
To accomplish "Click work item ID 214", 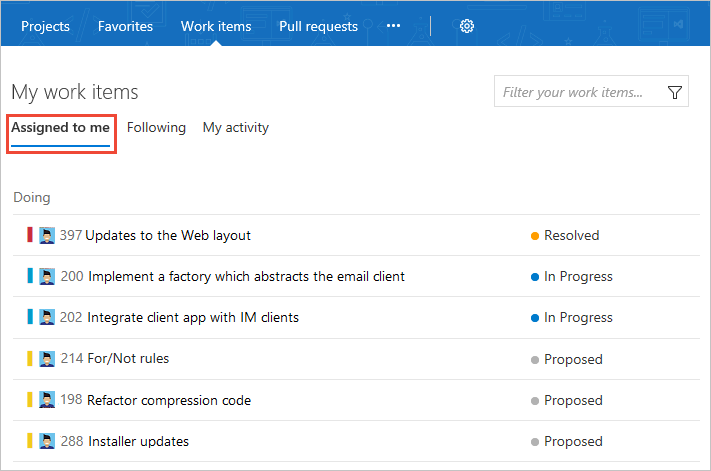I will pos(72,358).
